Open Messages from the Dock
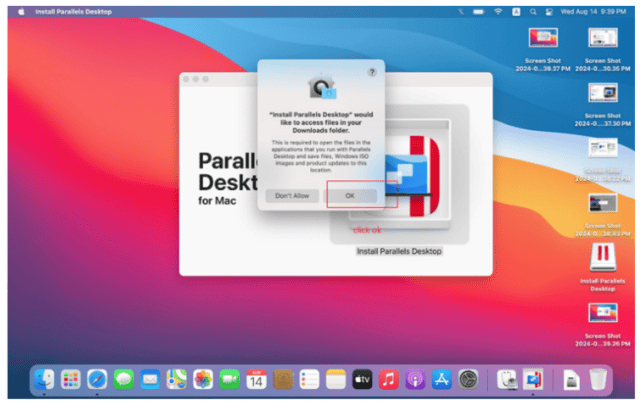The width and height of the screenshot is (640, 405). (124, 380)
